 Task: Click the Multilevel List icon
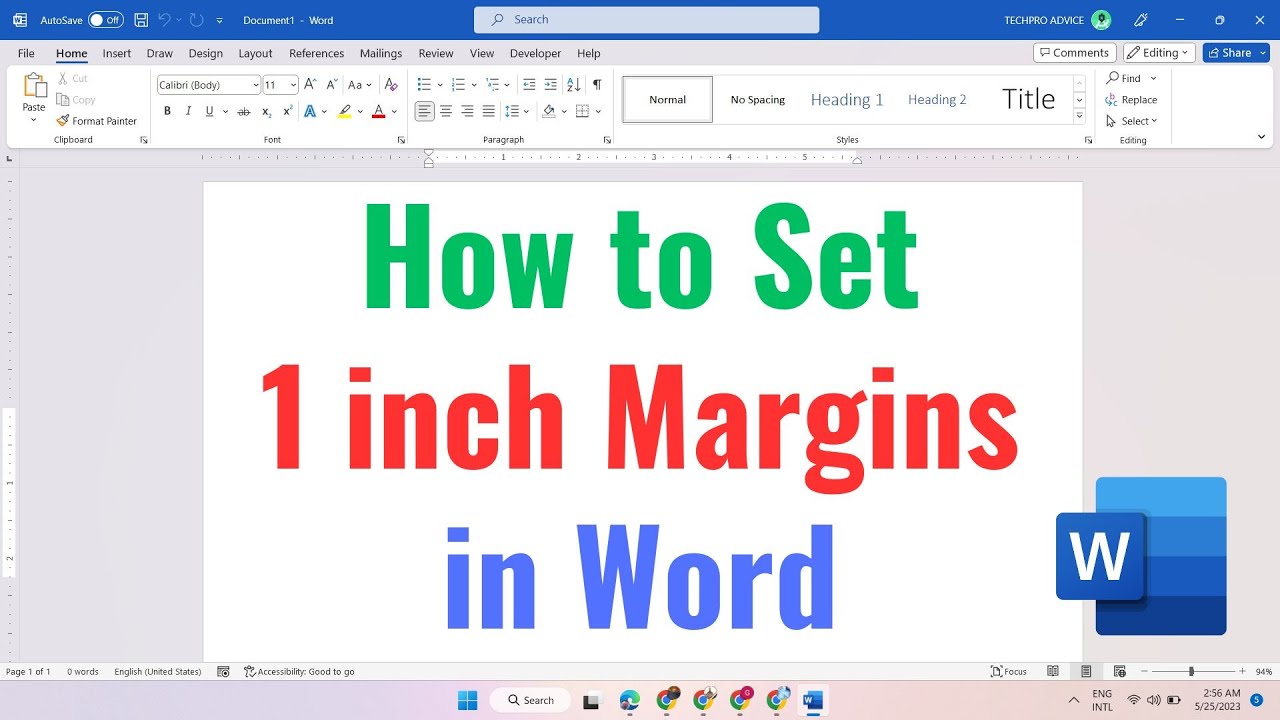(x=492, y=85)
